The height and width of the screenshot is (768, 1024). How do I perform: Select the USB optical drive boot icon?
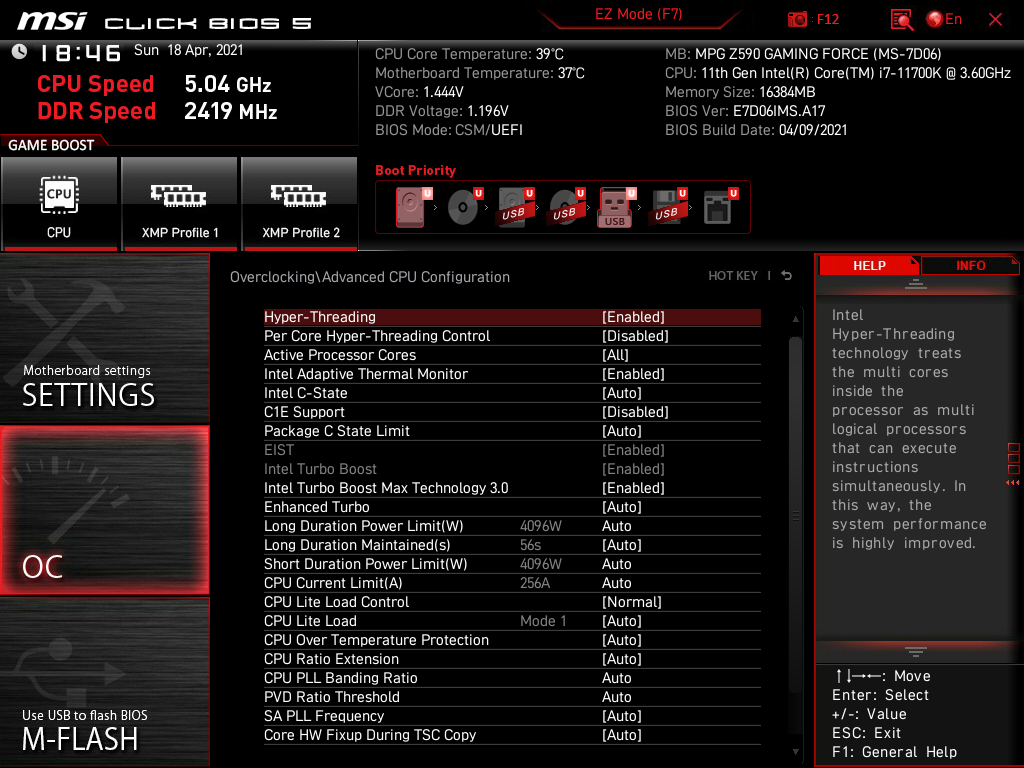566,207
